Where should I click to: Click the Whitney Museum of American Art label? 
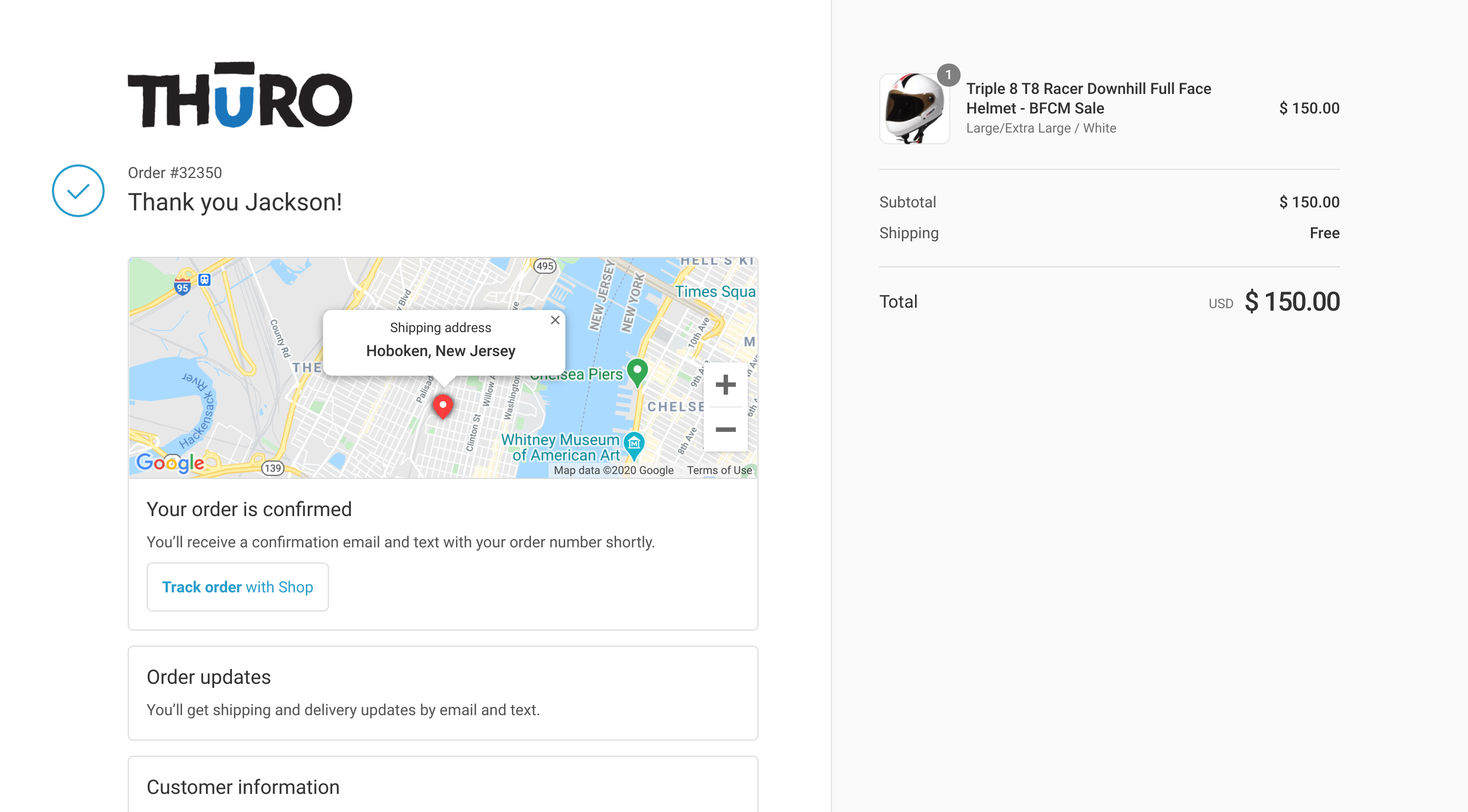point(560,447)
